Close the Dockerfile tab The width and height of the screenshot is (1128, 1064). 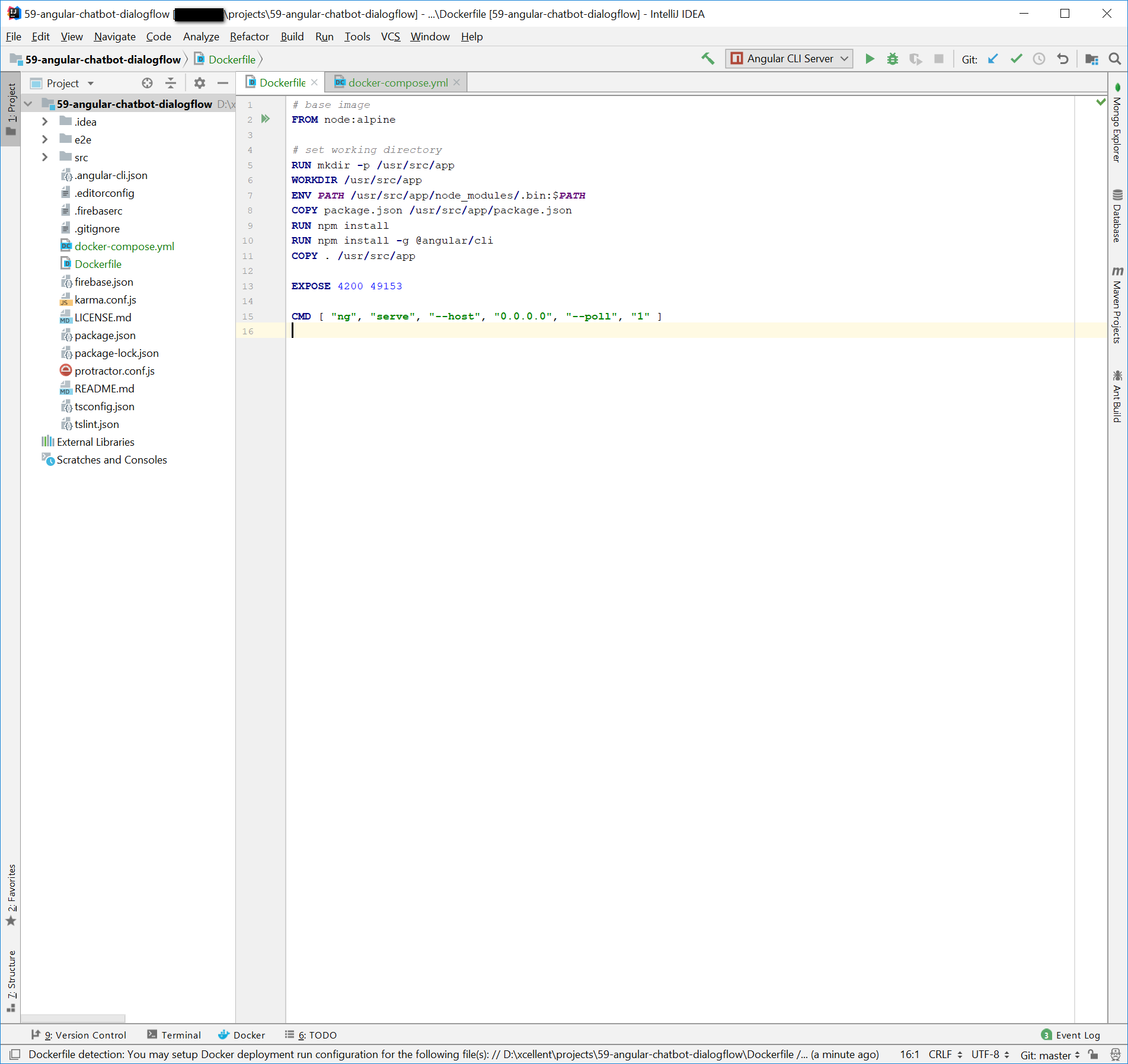point(314,82)
